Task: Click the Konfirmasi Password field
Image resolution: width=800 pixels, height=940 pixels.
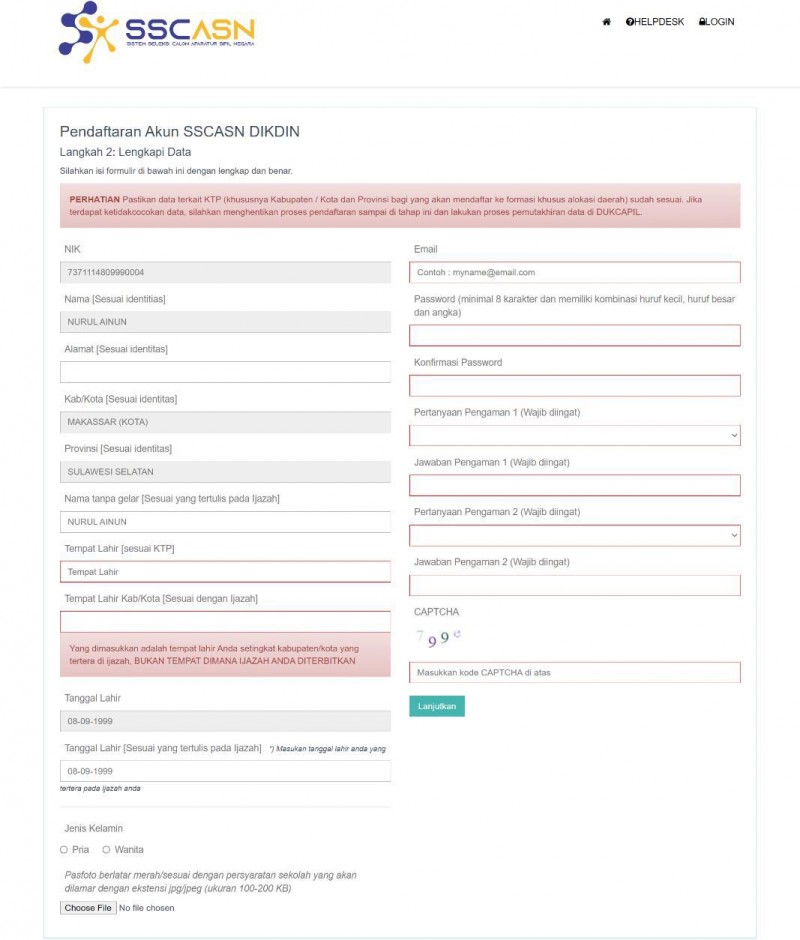Action: (x=575, y=385)
